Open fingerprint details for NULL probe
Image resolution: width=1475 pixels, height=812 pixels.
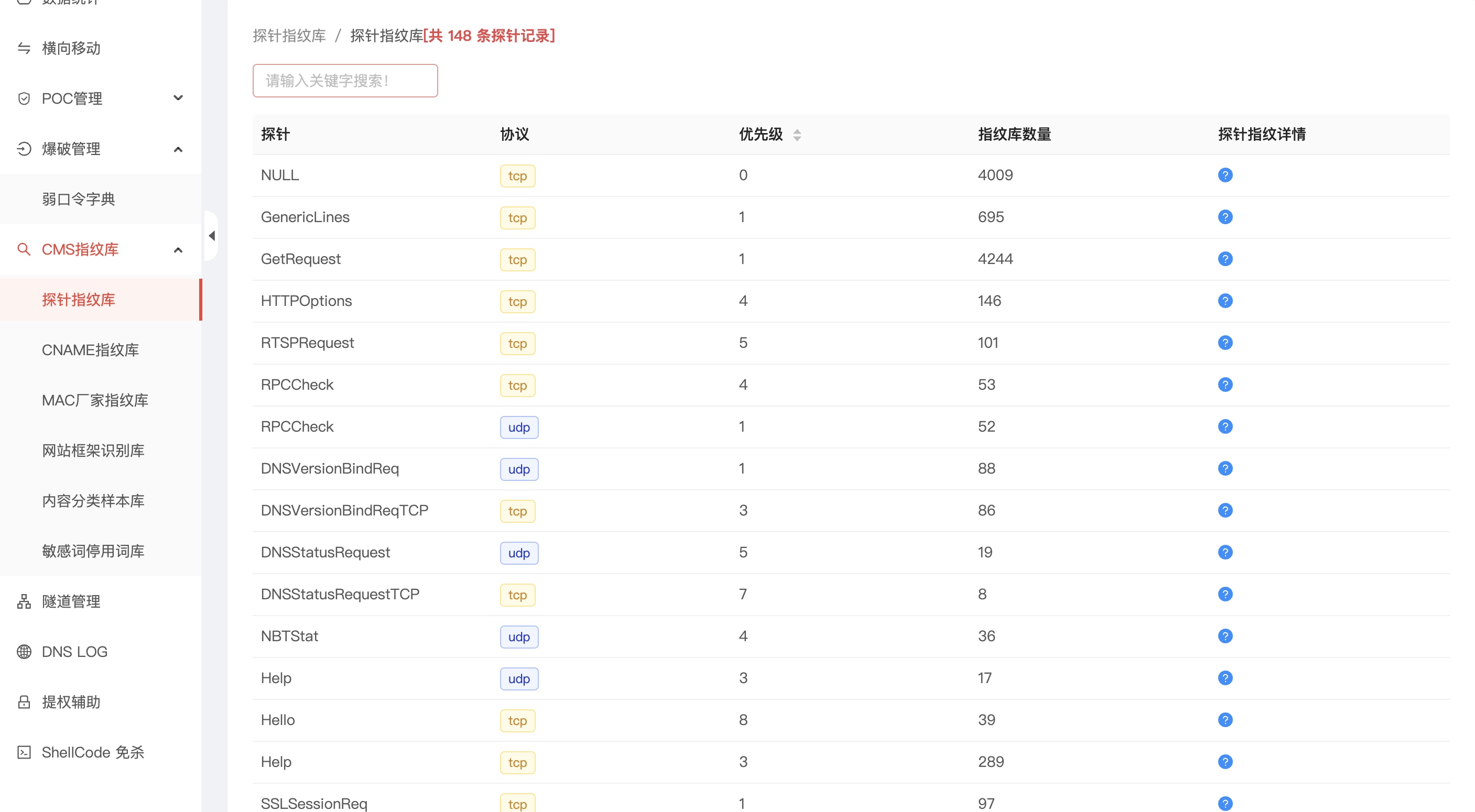[x=1225, y=175]
